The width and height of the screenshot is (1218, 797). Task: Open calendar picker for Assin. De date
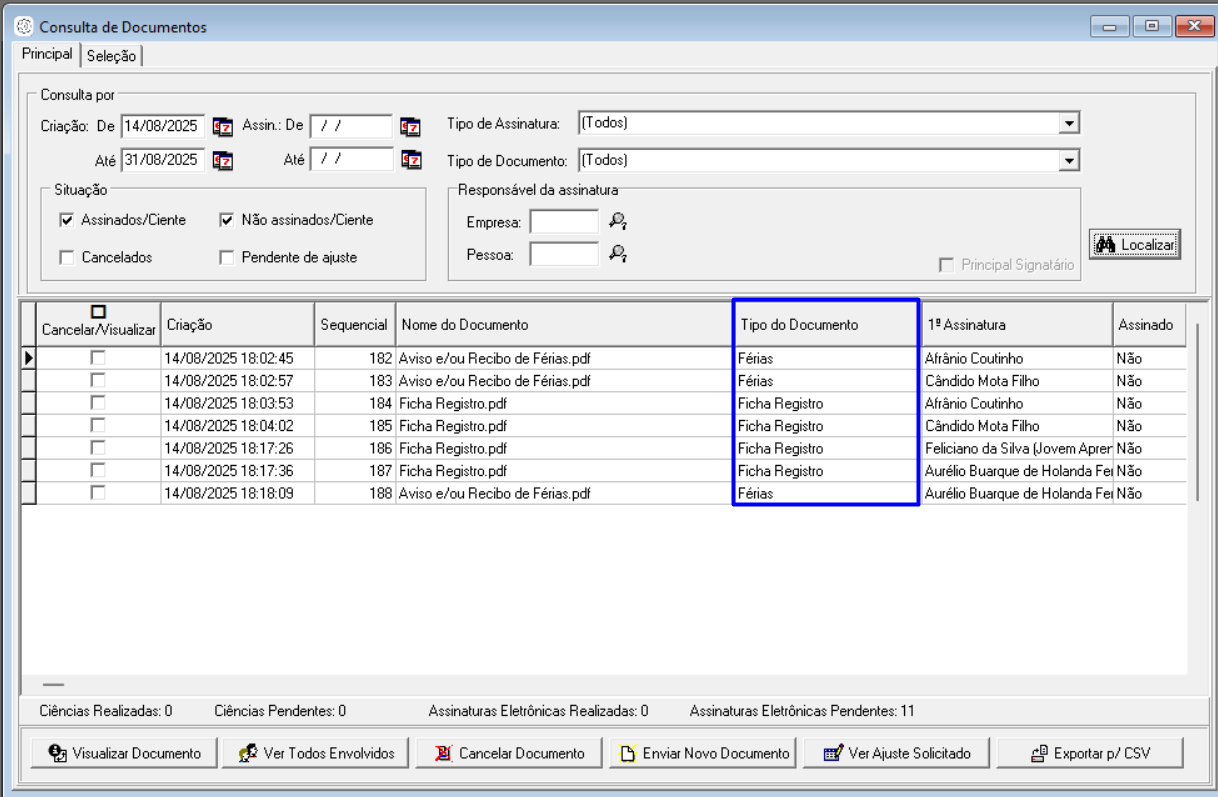tap(410, 127)
